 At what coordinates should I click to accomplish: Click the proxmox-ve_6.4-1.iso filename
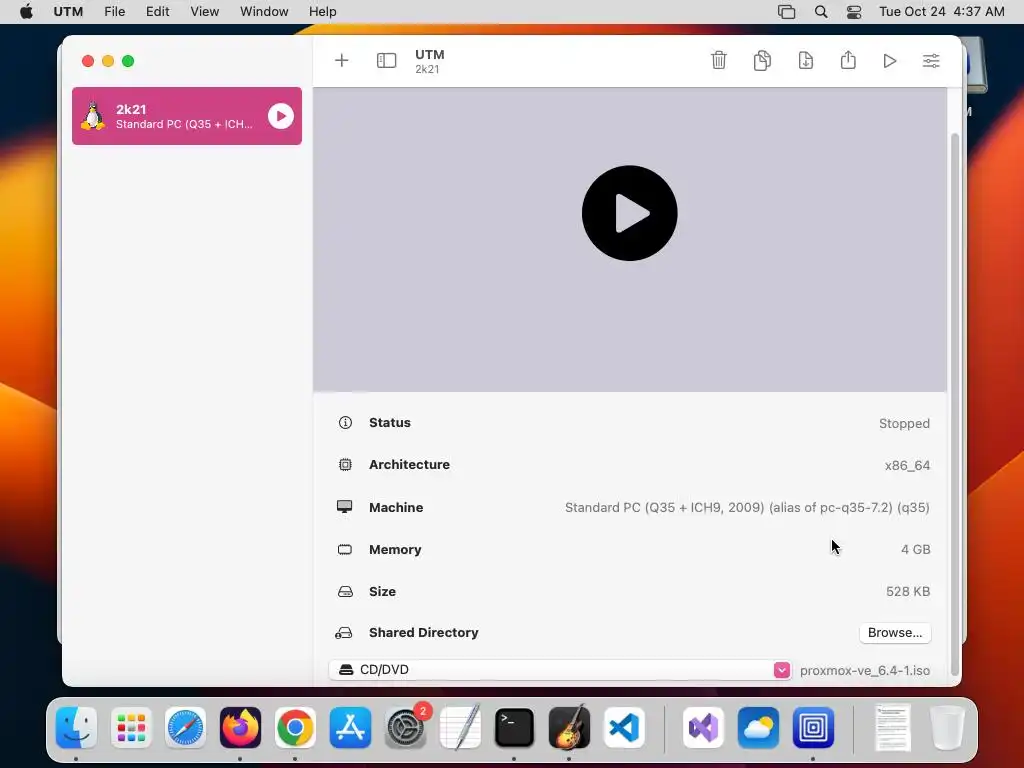coord(865,671)
